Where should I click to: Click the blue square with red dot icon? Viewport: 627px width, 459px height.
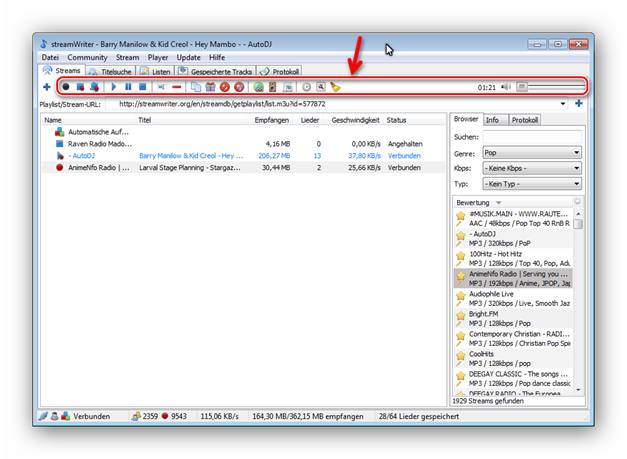tap(80, 87)
